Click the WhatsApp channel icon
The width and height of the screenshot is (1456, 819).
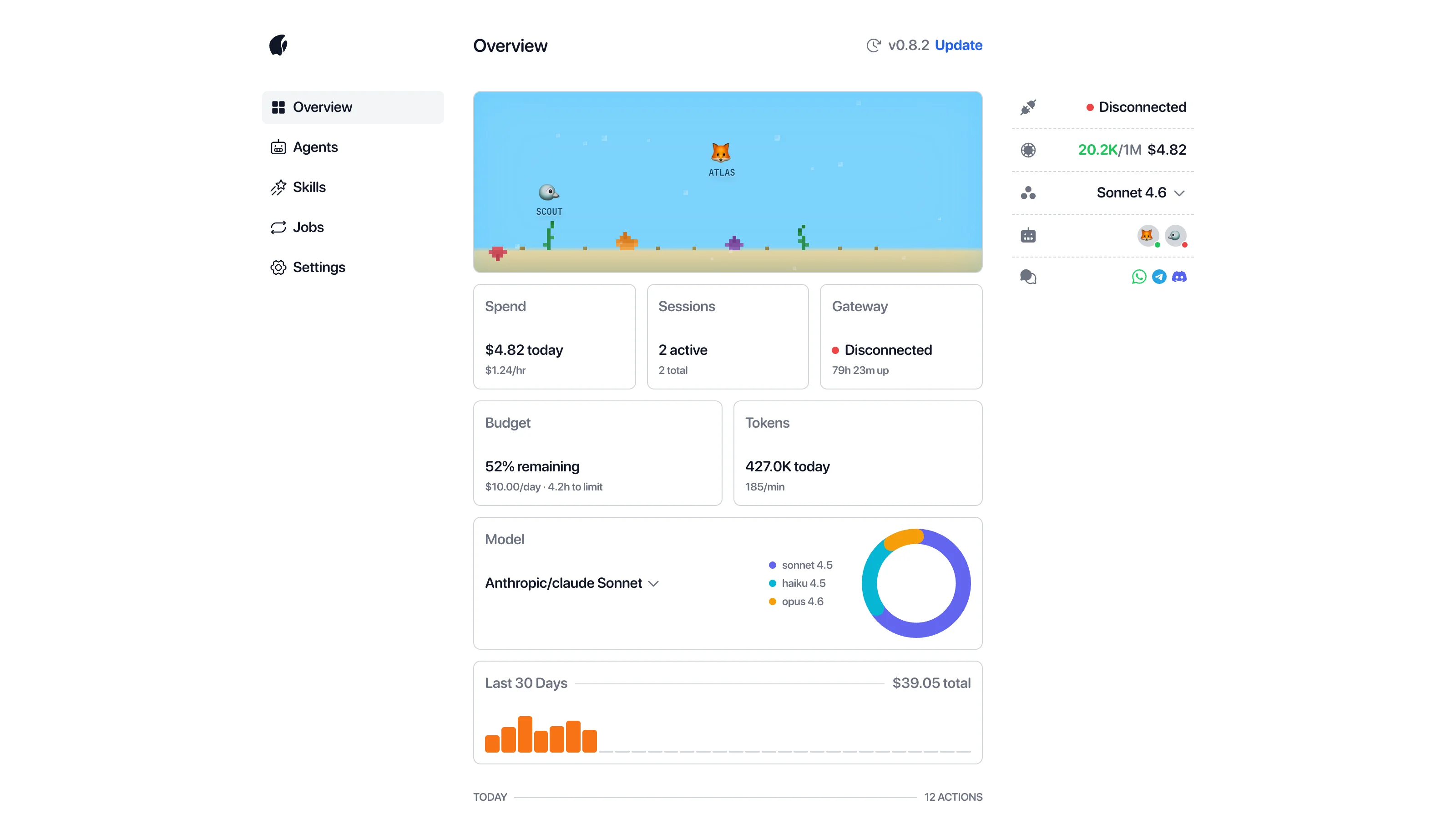(x=1139, y=276)
